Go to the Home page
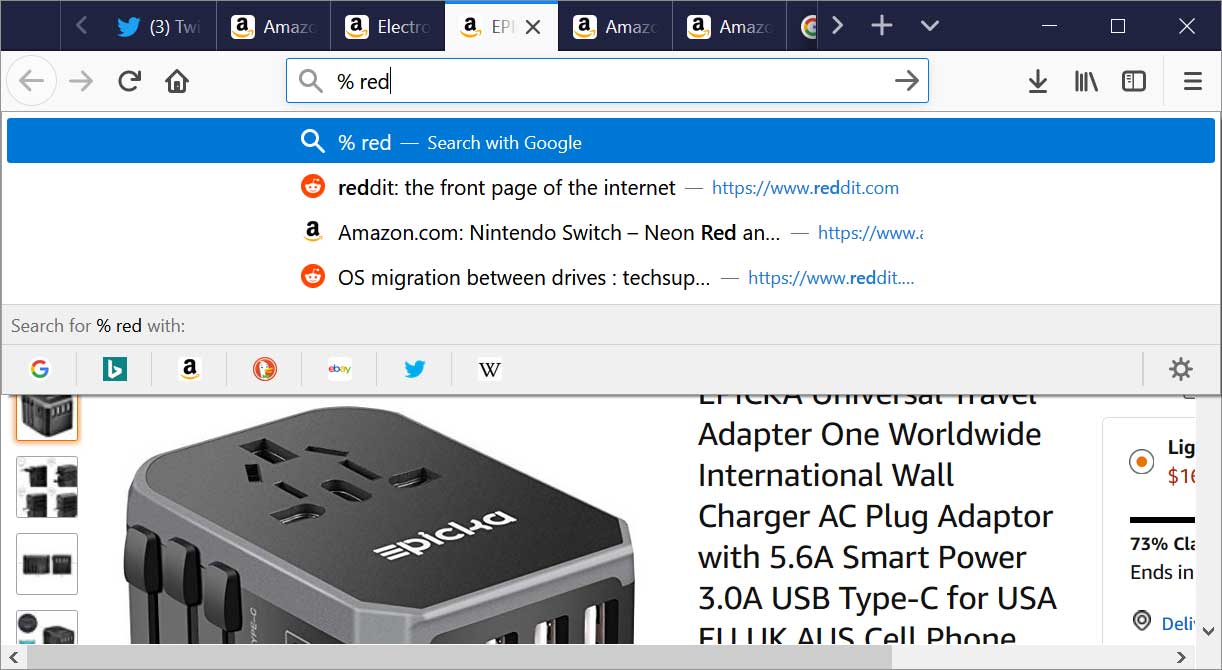 point(177,81)
